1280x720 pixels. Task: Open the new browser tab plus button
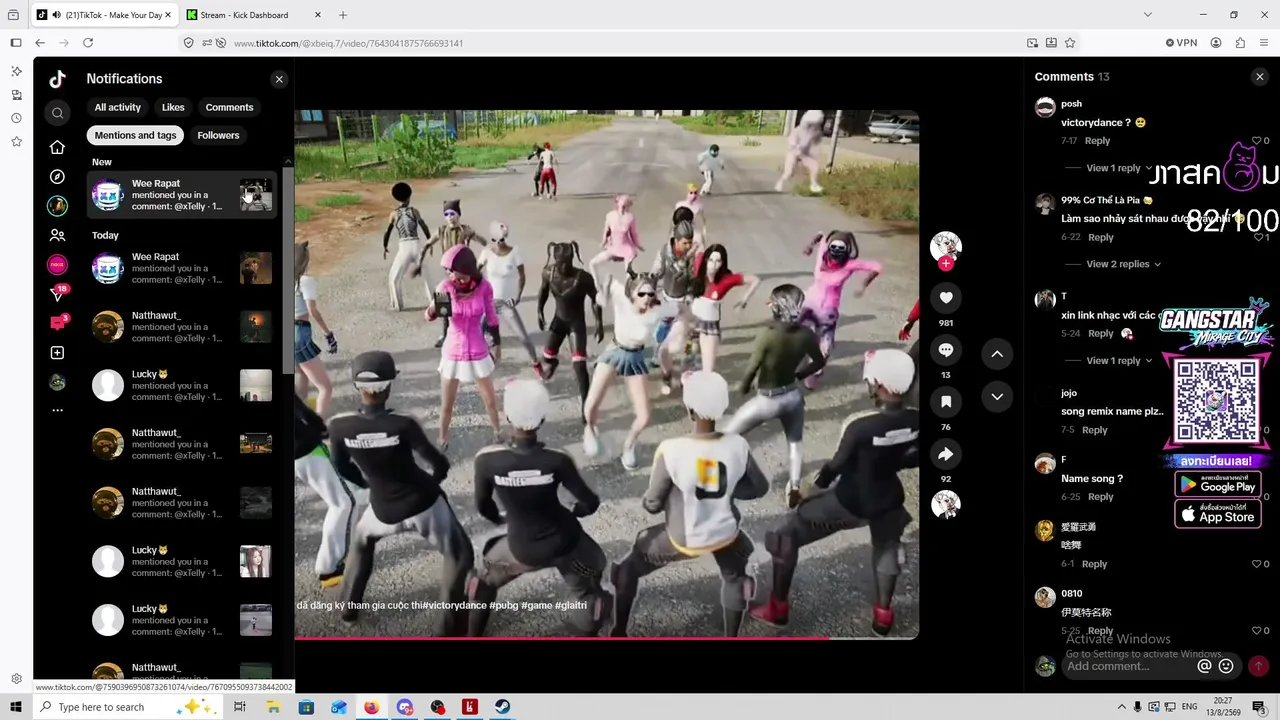click(x=343, y=15)
